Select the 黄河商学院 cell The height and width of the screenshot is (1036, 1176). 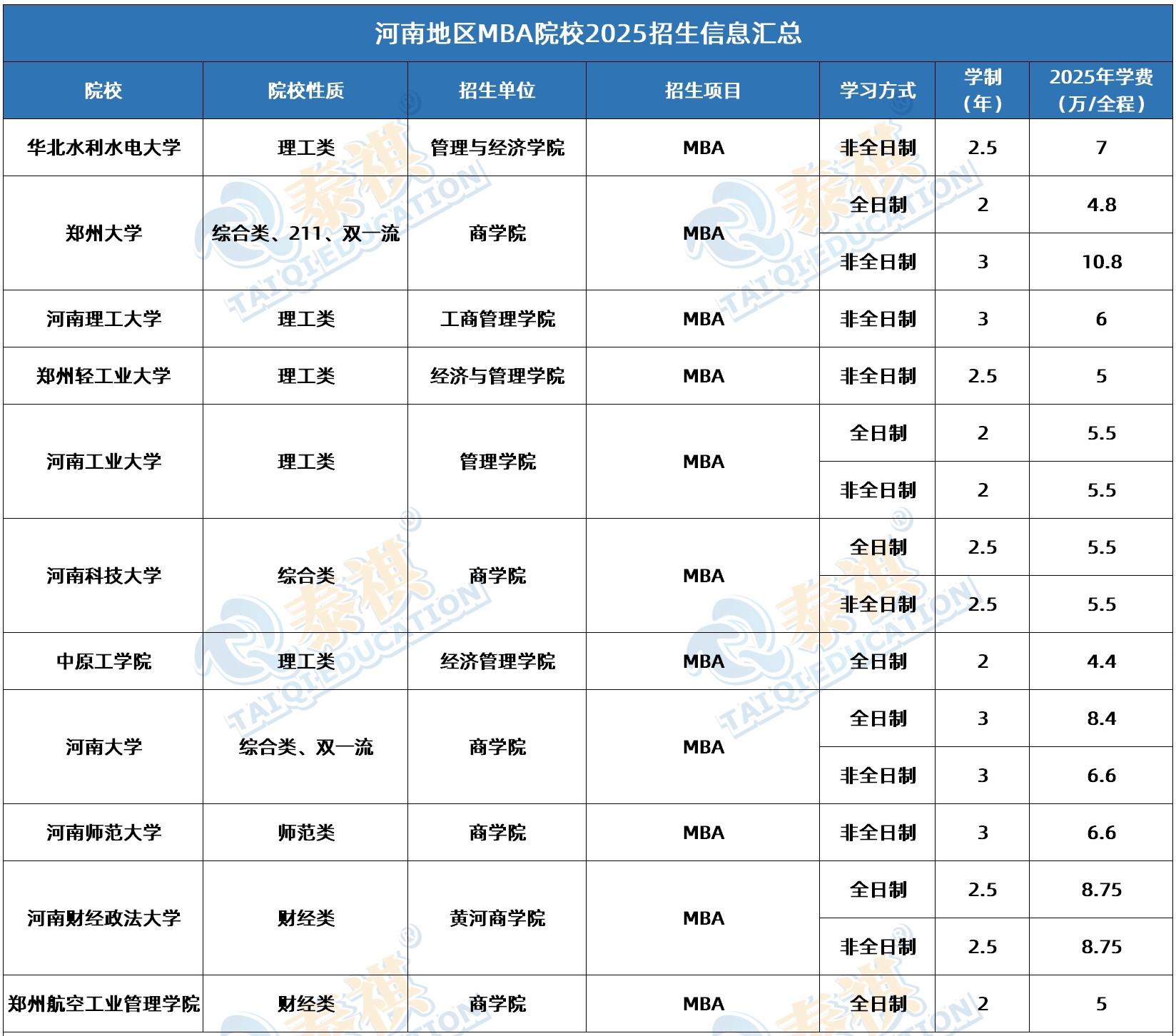pyautogui.click(x=497, y=918)
